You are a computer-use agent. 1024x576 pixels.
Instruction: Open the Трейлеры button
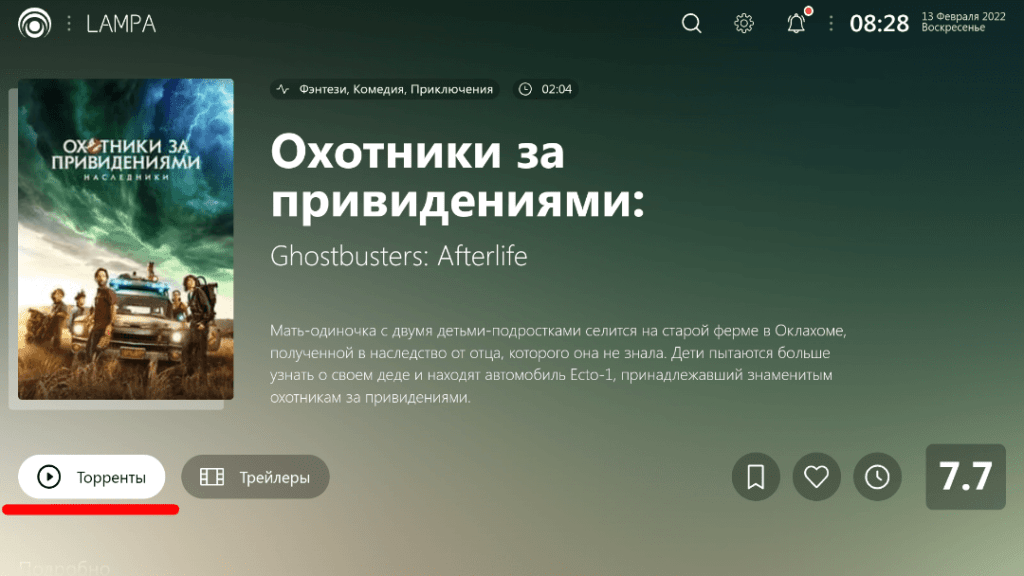tap(255, 477)
